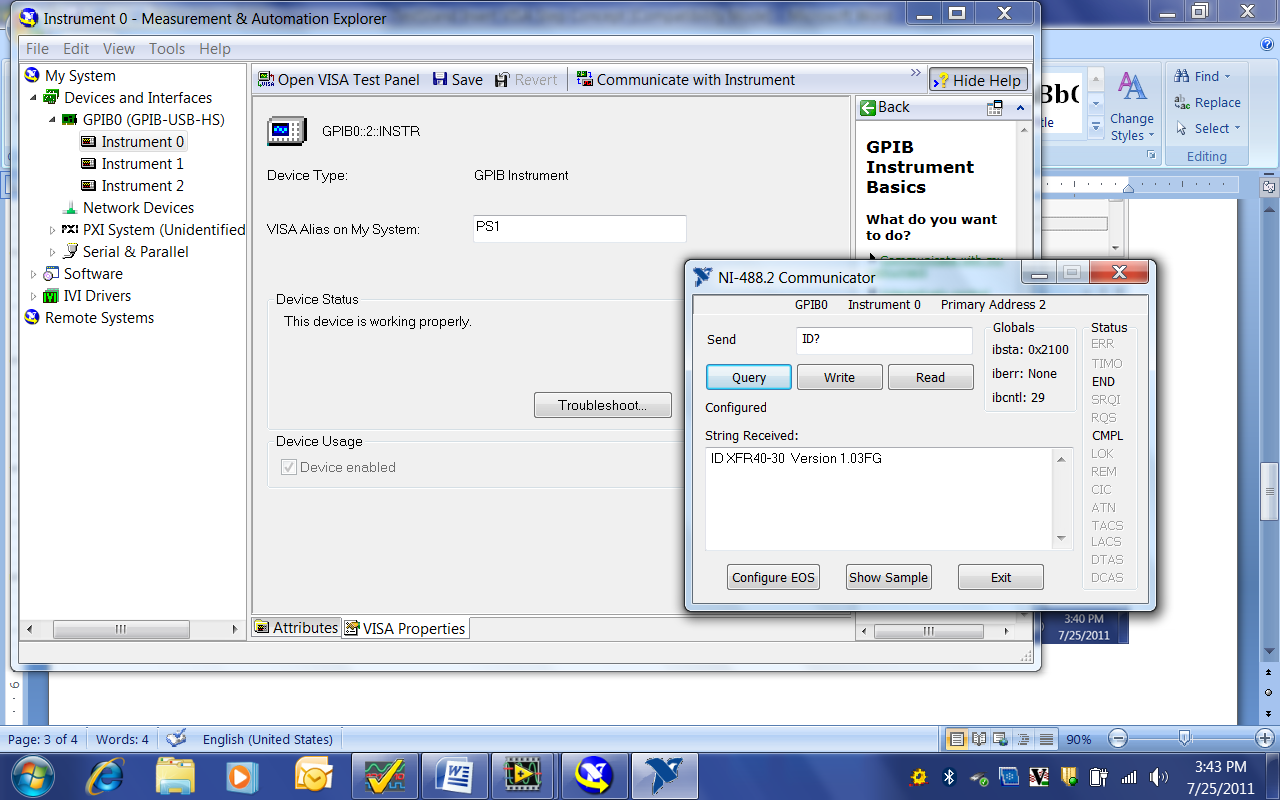Switch Word to Print Layout view
Screen dimensions: 1280x800
coord(957,740)
